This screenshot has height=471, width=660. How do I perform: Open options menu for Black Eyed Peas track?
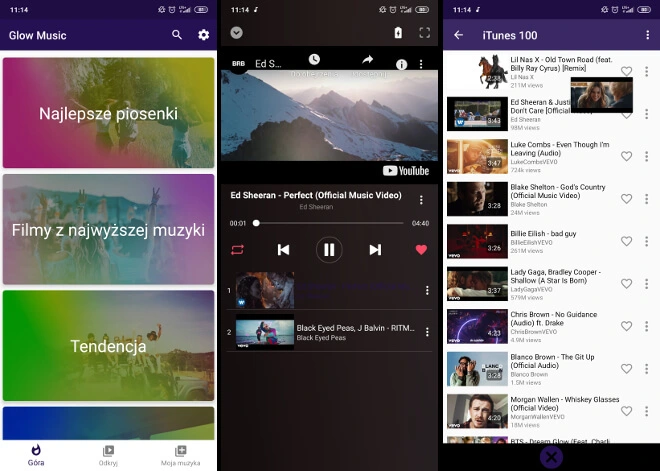point(427,332)
